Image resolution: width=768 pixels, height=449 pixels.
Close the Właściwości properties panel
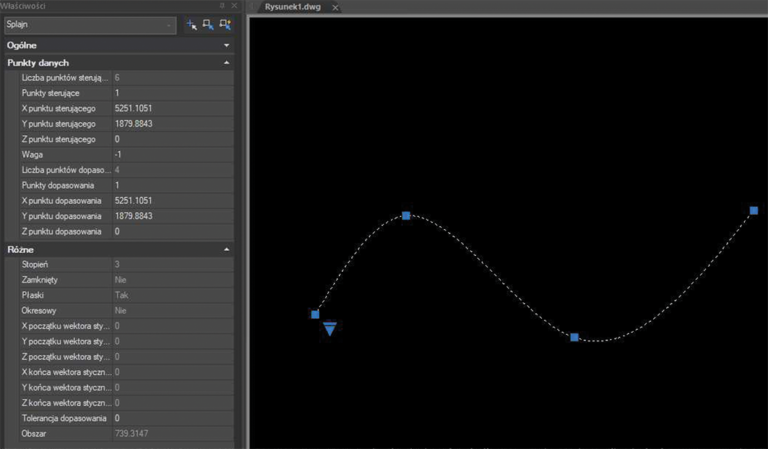click(233, 6)
